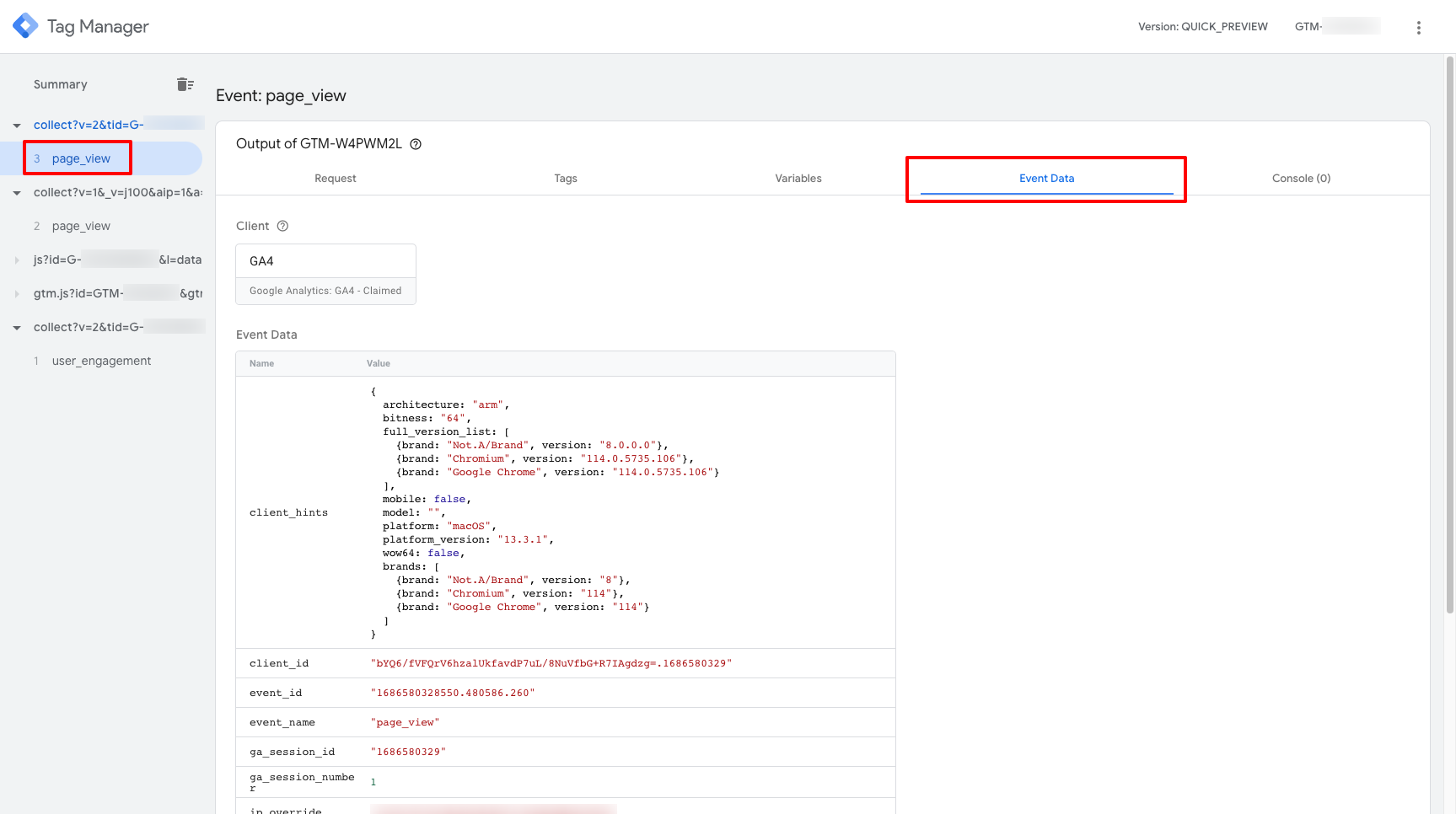Click the Tag Manager diamond logo
This screenshot has height=814, width=1456.
click(x=25, y=25)
